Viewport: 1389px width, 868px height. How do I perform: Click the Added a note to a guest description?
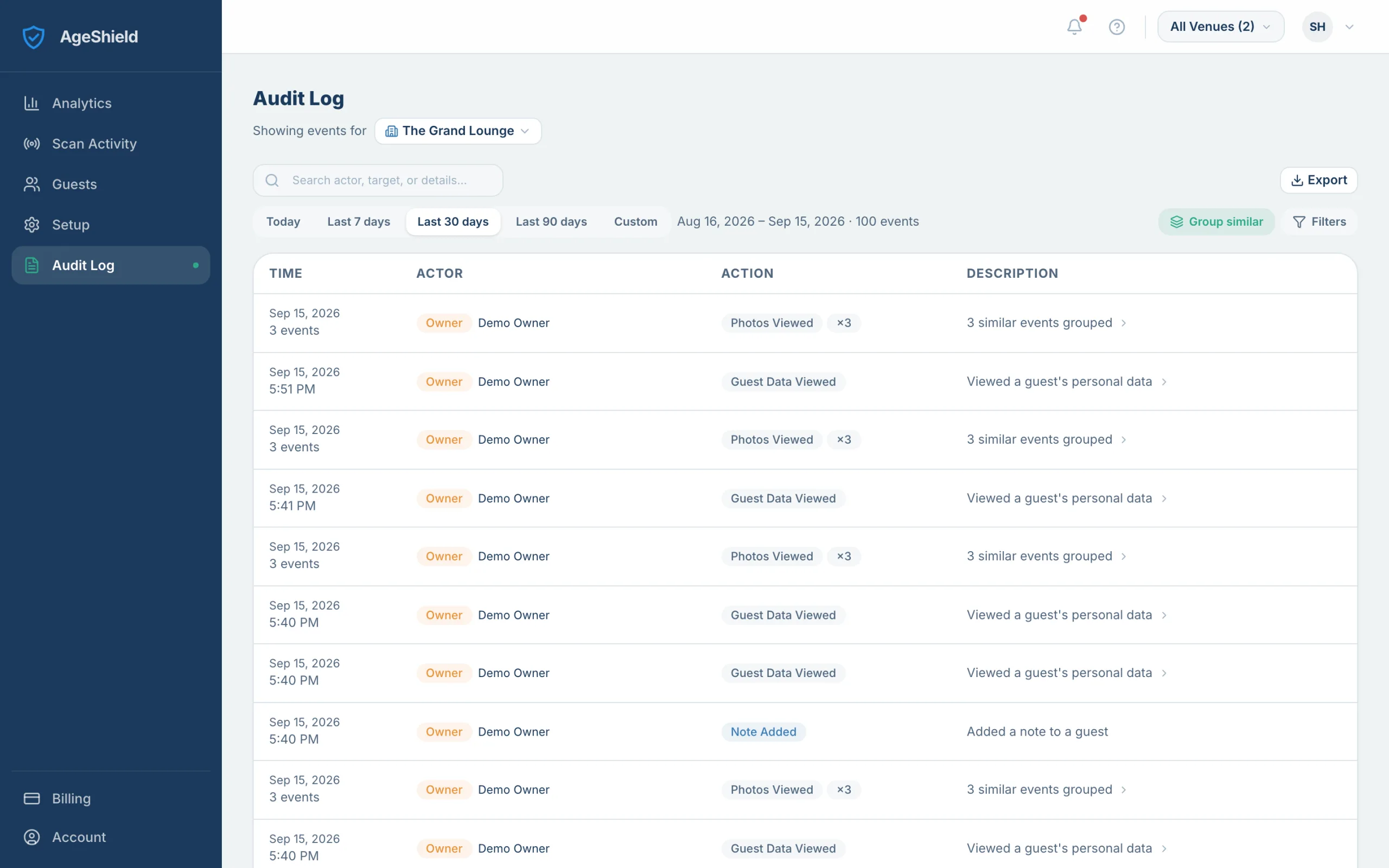(1037, 732)
